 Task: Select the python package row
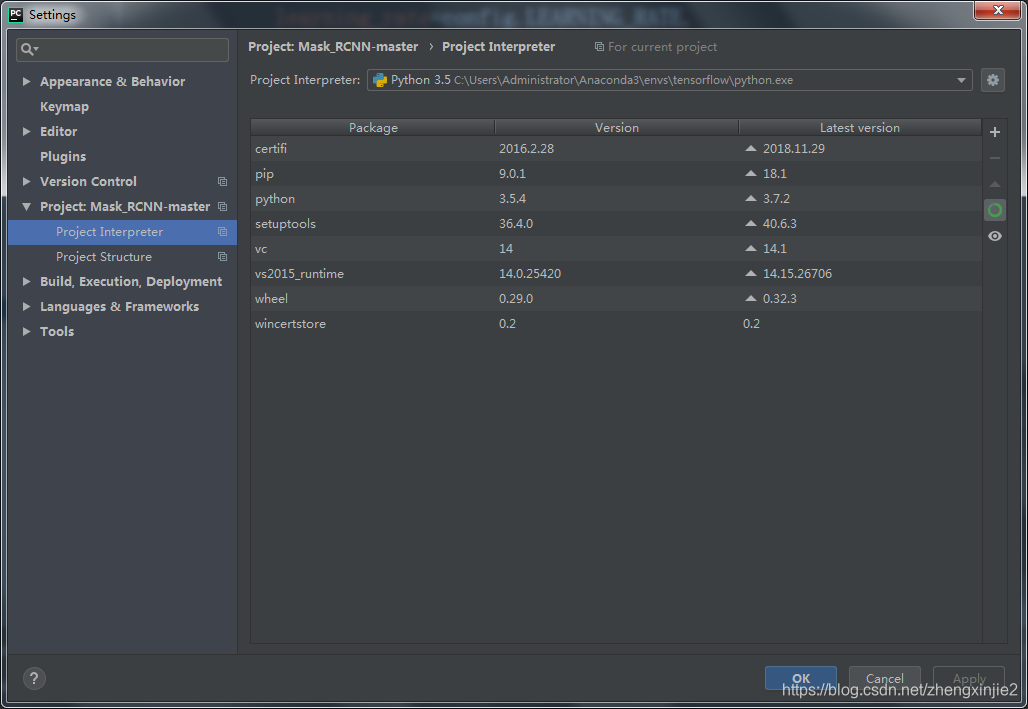[x=616, y=199]
